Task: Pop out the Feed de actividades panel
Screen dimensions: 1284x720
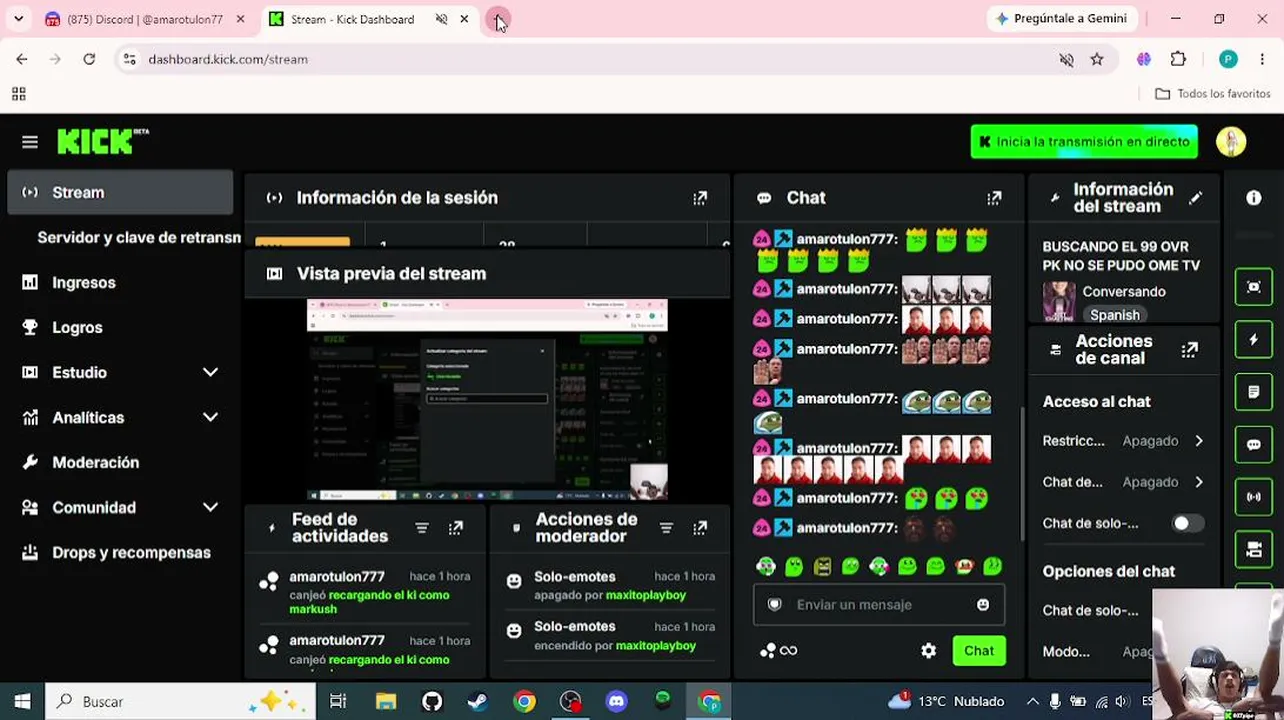Action: point(456,528)
